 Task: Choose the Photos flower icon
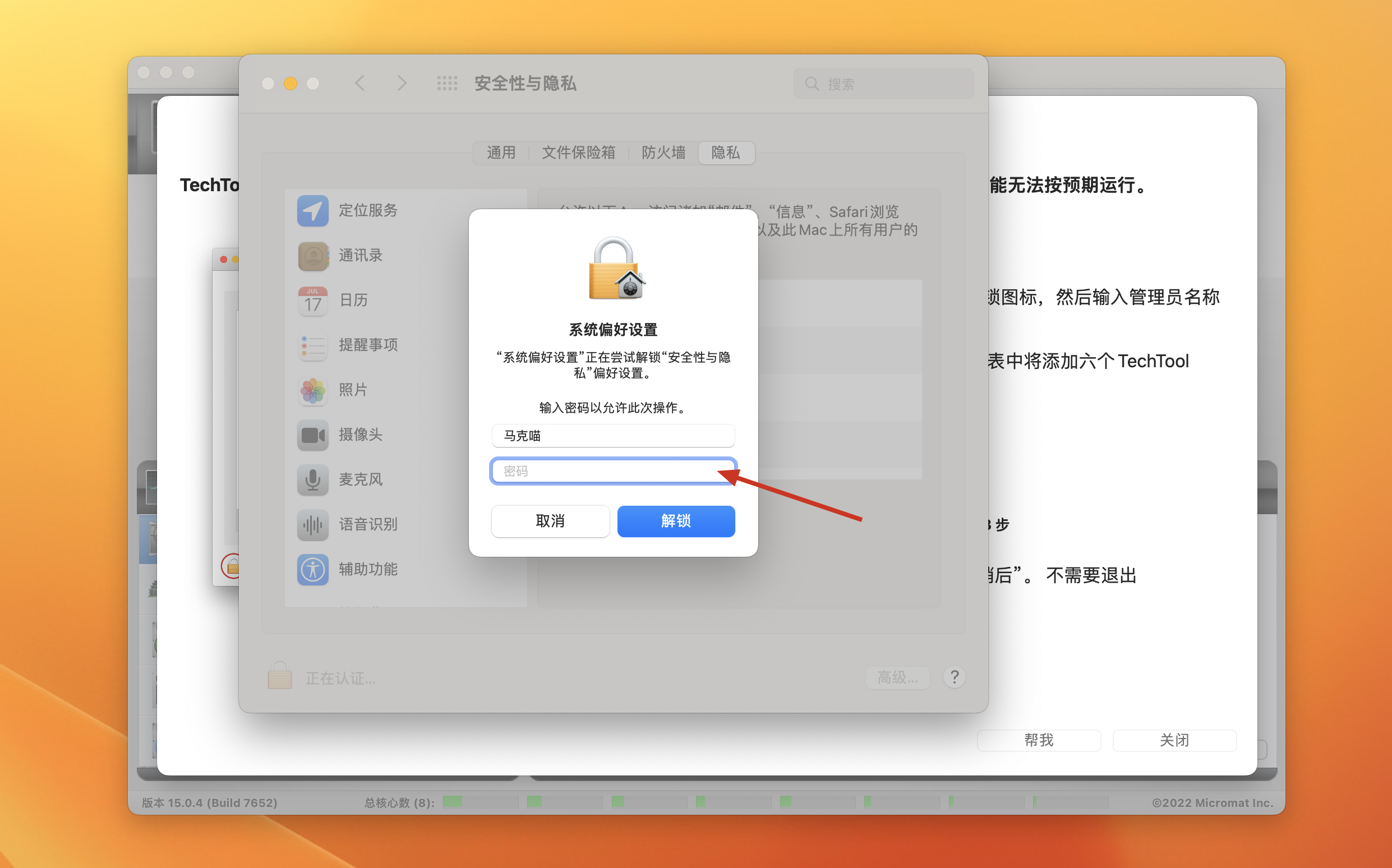pos(312,390)
